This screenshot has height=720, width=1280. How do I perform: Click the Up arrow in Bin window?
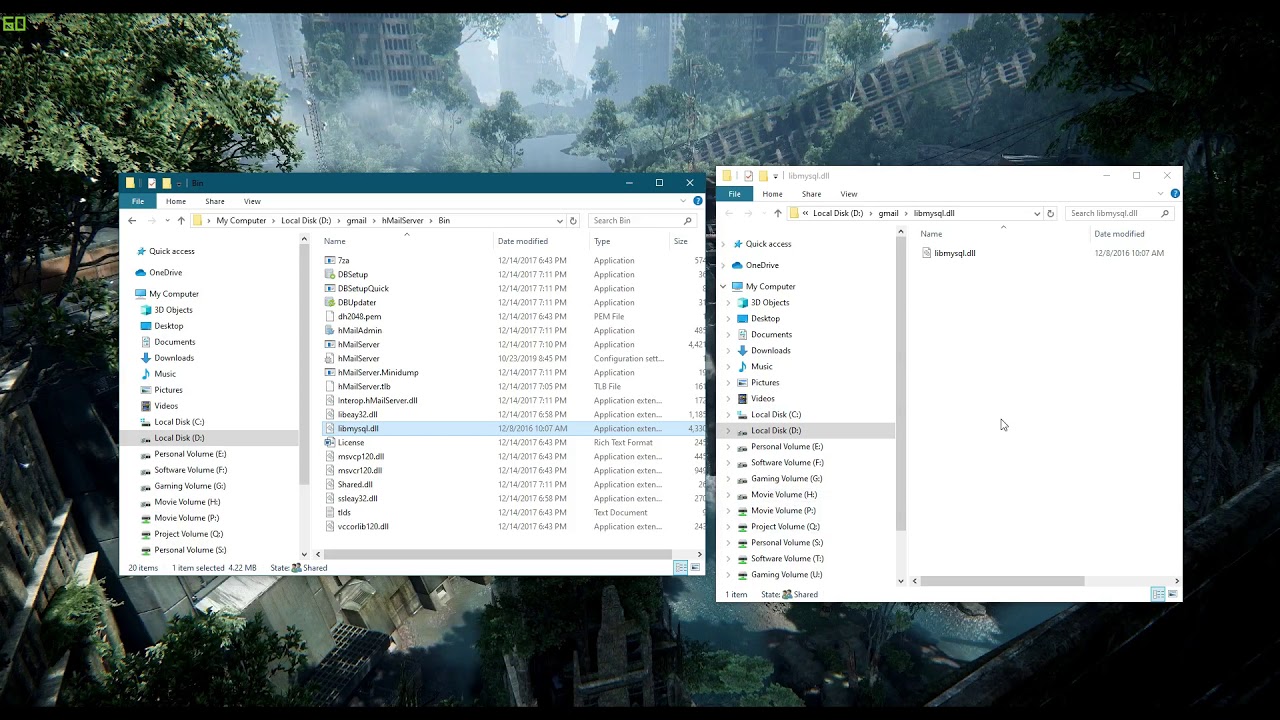181,220
